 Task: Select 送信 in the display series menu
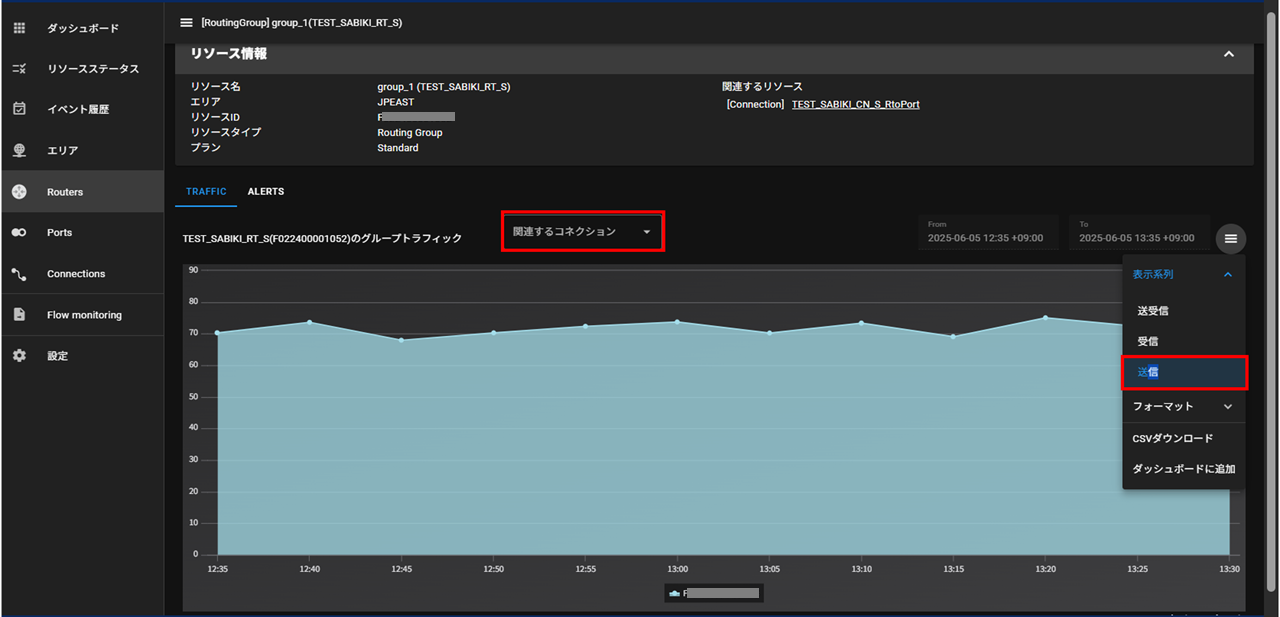(x=1149, y=372)
